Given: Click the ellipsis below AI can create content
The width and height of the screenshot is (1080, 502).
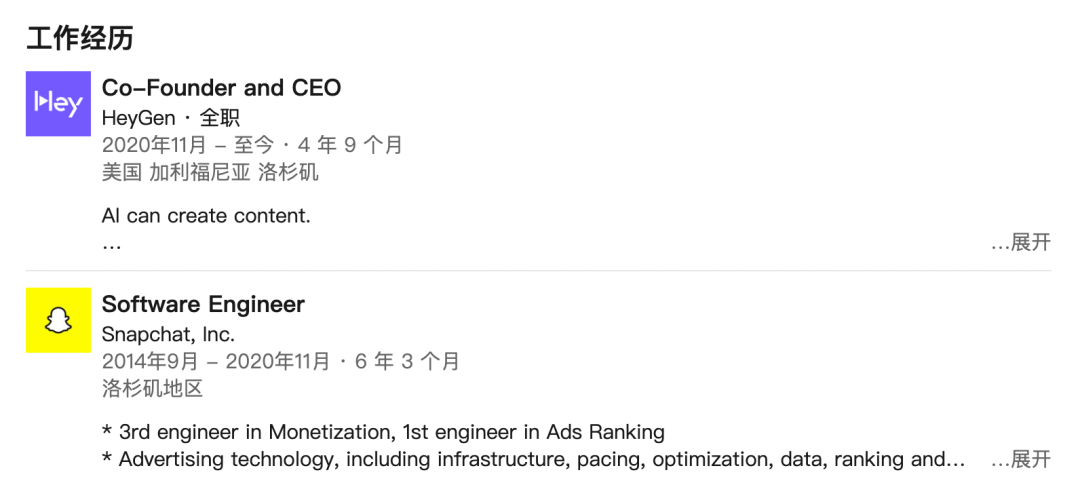Looking at the screenshot, I should pos(112,245).
